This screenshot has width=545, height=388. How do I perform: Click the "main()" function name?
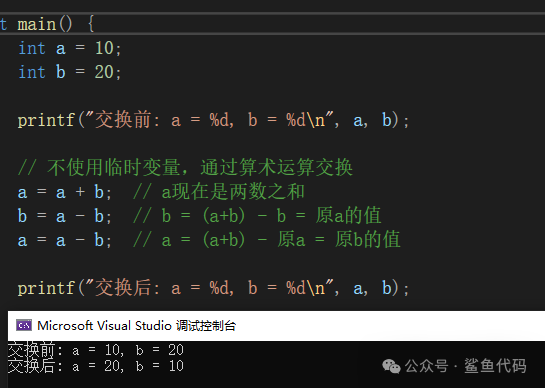(x=45, y=24)
